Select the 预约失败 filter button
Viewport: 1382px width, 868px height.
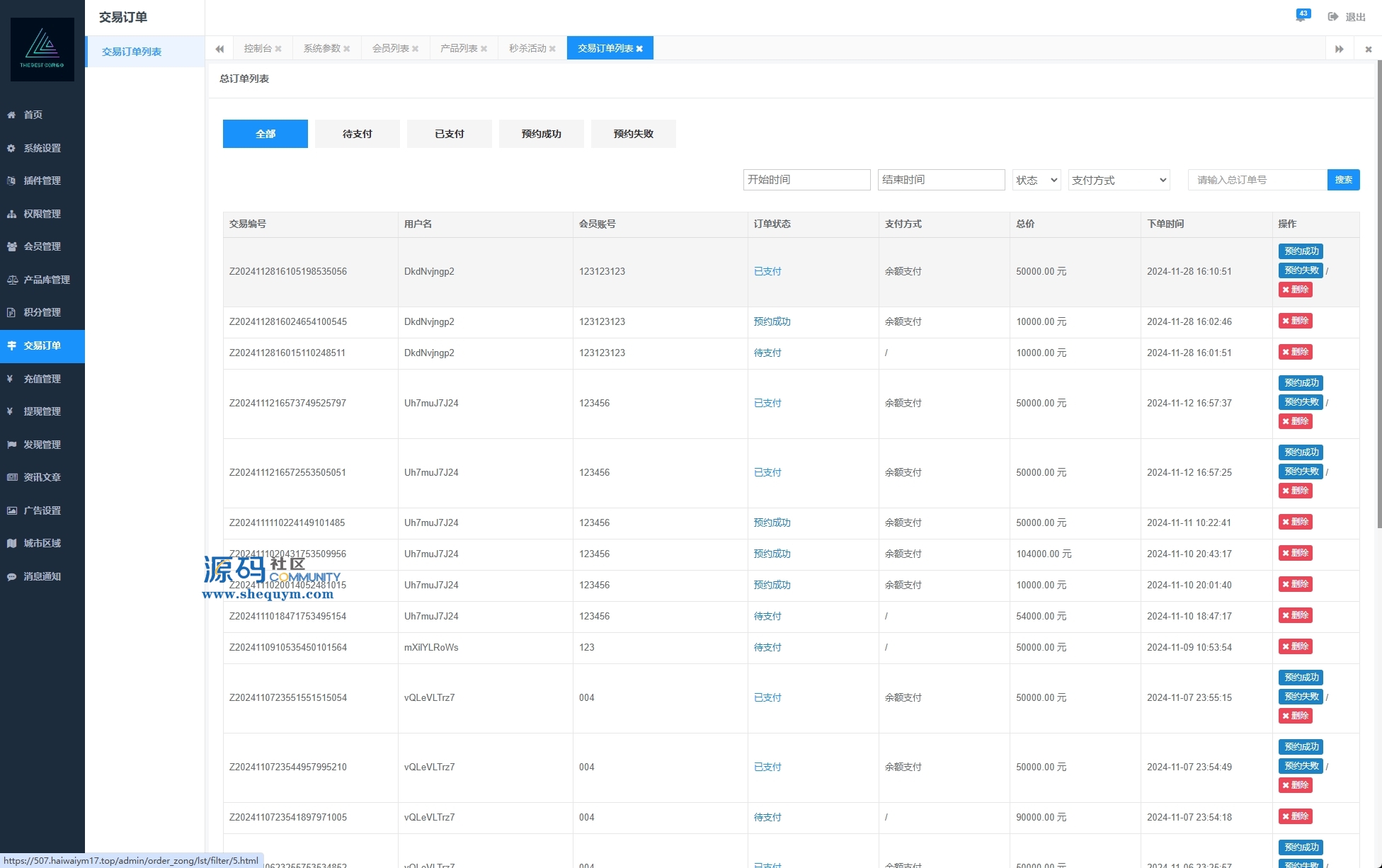pyautogui.click(x=633, y=134)
